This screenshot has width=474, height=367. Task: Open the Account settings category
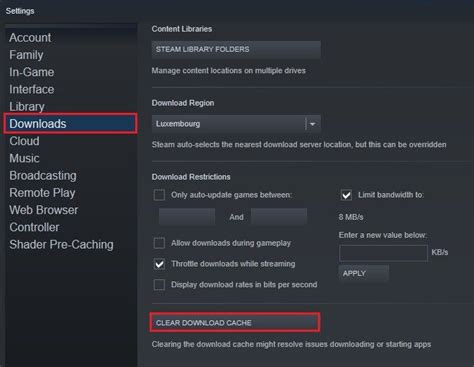point(30,38)
